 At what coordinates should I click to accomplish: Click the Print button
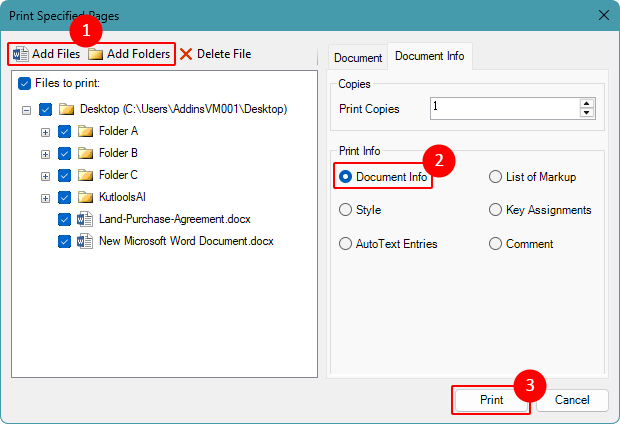[x=491, y=400]
